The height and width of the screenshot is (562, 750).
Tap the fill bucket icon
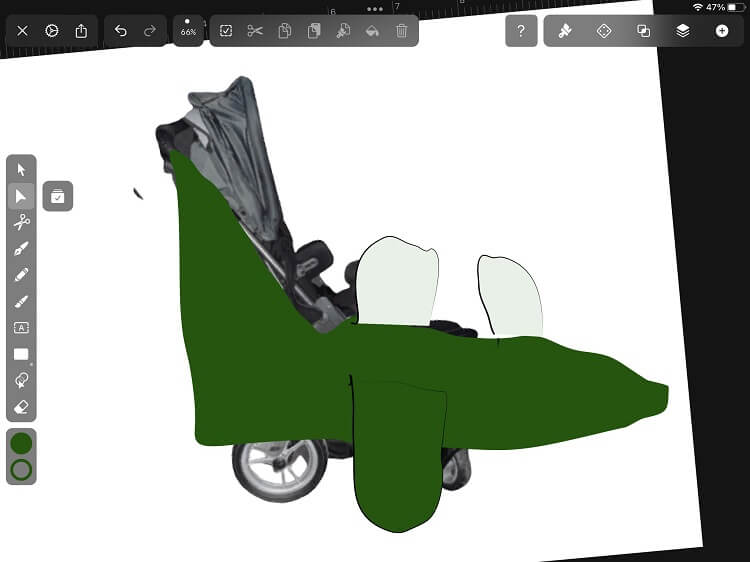point(372,31)
